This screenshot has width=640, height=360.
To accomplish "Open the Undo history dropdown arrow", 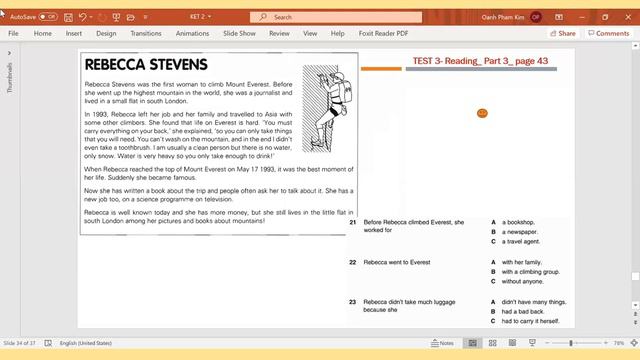I will point(91,17).
